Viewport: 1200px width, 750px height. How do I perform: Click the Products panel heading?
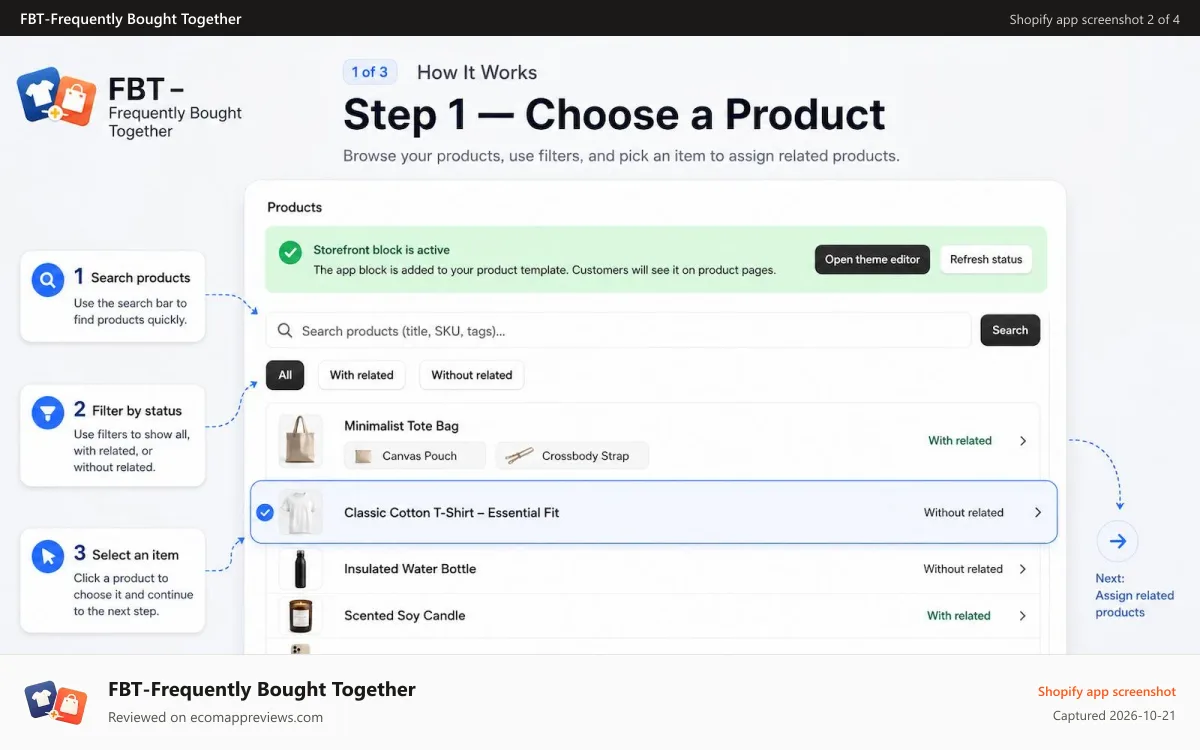295,207
